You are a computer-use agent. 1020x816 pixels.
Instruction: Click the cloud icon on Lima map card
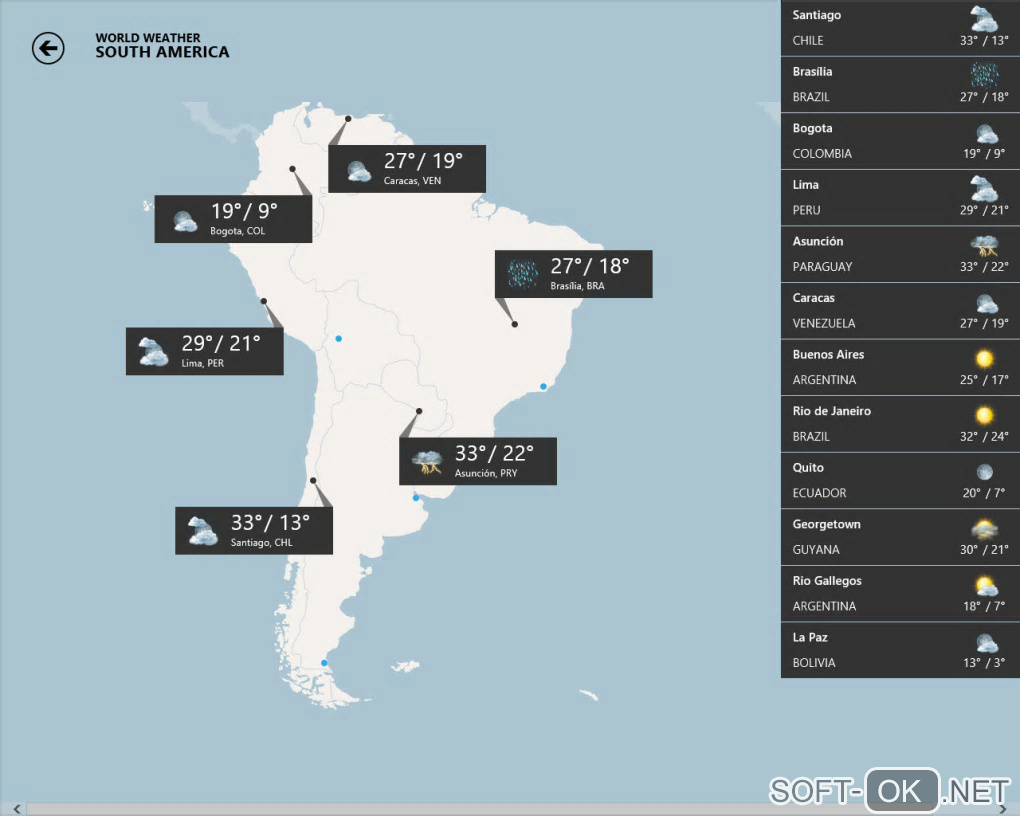[x=153, y=352]
